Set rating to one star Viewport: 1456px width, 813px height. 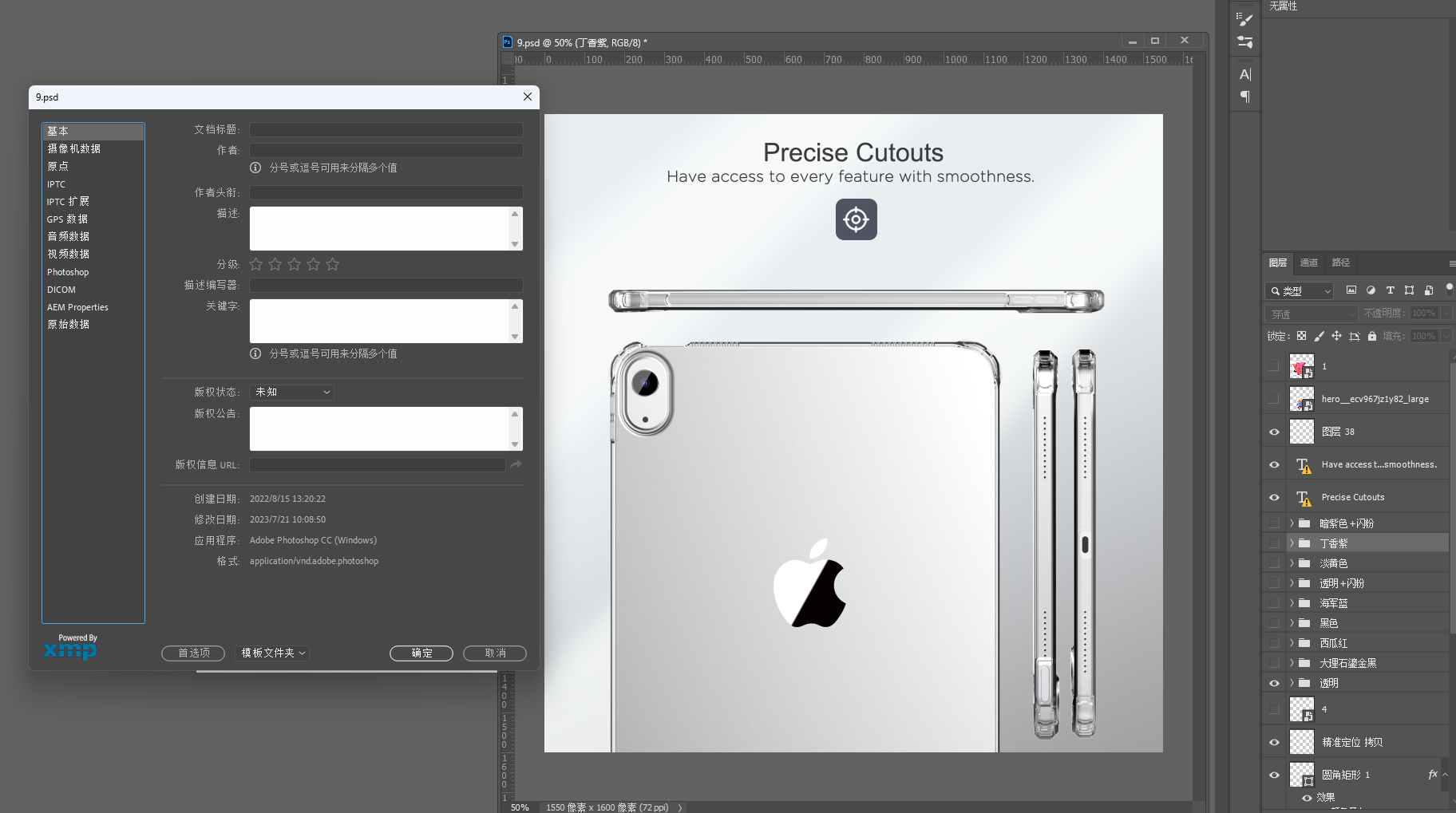[x=256, y=264]
